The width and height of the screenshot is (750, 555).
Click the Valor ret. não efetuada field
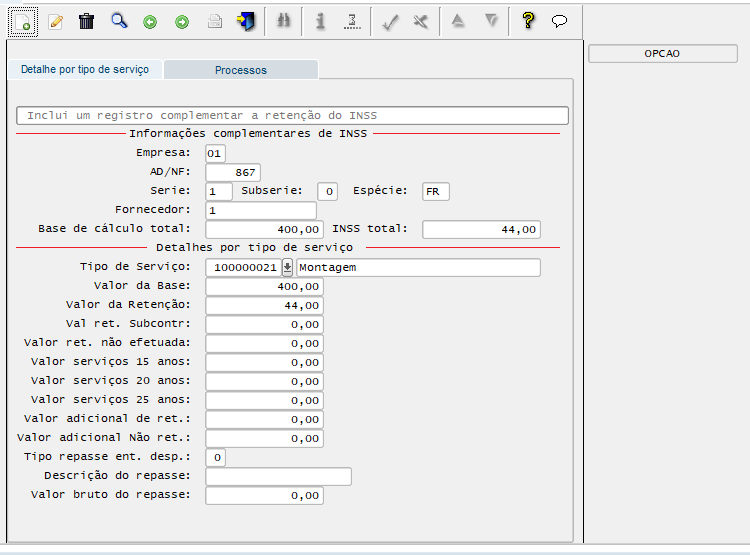coord(265,344)
